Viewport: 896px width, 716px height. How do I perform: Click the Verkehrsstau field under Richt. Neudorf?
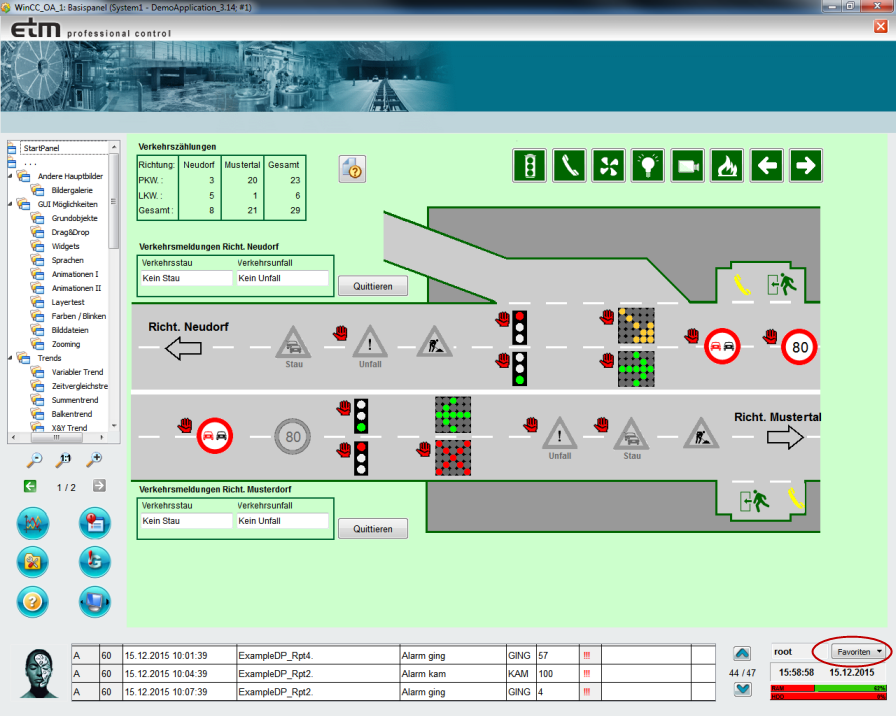click(x=185, y=278)
